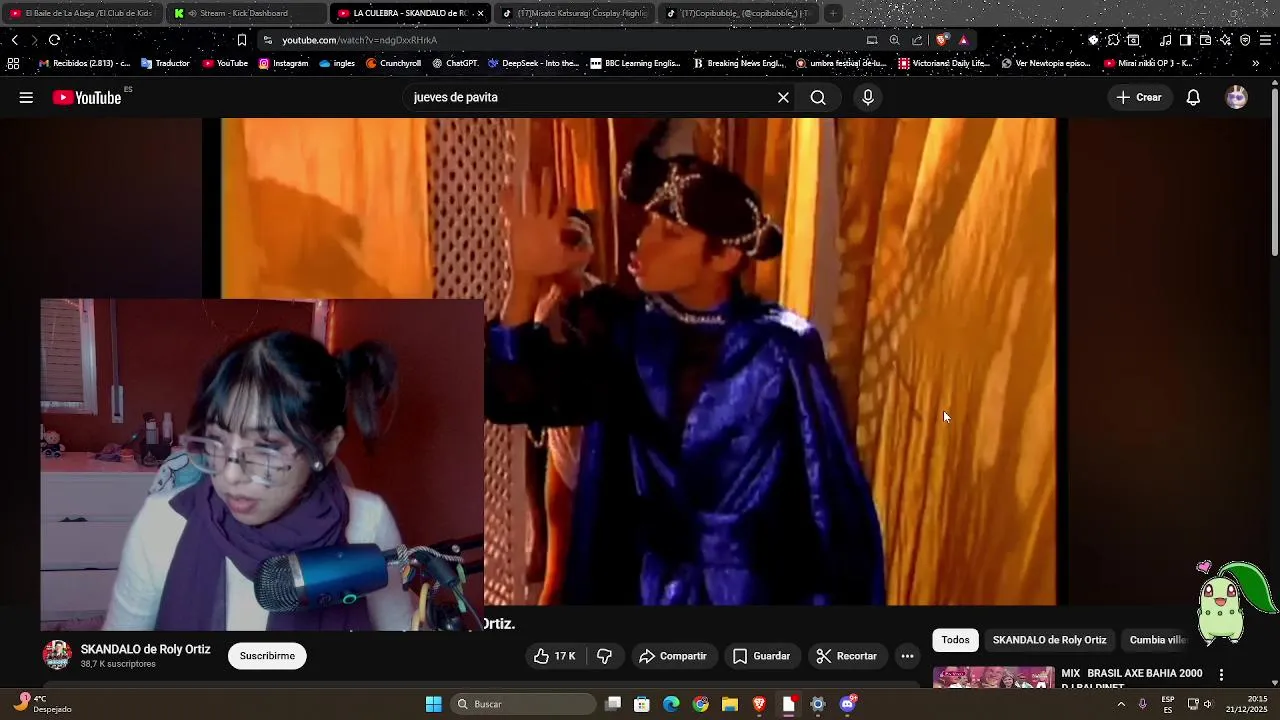Open the Instagram bookmark

click(x=283, y=63)
